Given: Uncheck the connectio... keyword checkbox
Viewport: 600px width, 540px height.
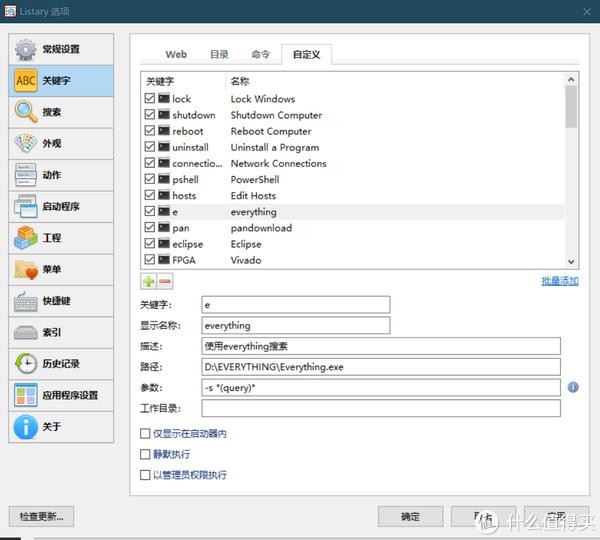Looking at the screenshot, I should (150, 163).
